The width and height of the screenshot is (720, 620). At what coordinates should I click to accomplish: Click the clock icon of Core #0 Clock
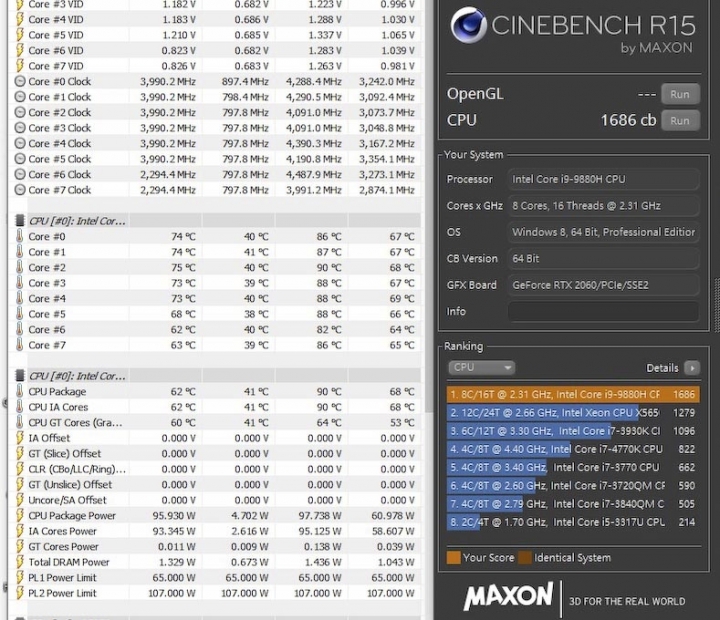(x=20, y=81)
